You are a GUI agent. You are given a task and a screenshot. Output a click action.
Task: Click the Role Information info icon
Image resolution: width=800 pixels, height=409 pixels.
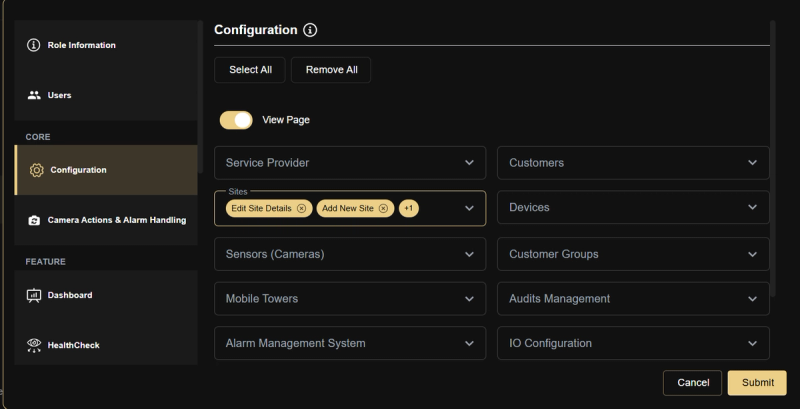point(34,45)
